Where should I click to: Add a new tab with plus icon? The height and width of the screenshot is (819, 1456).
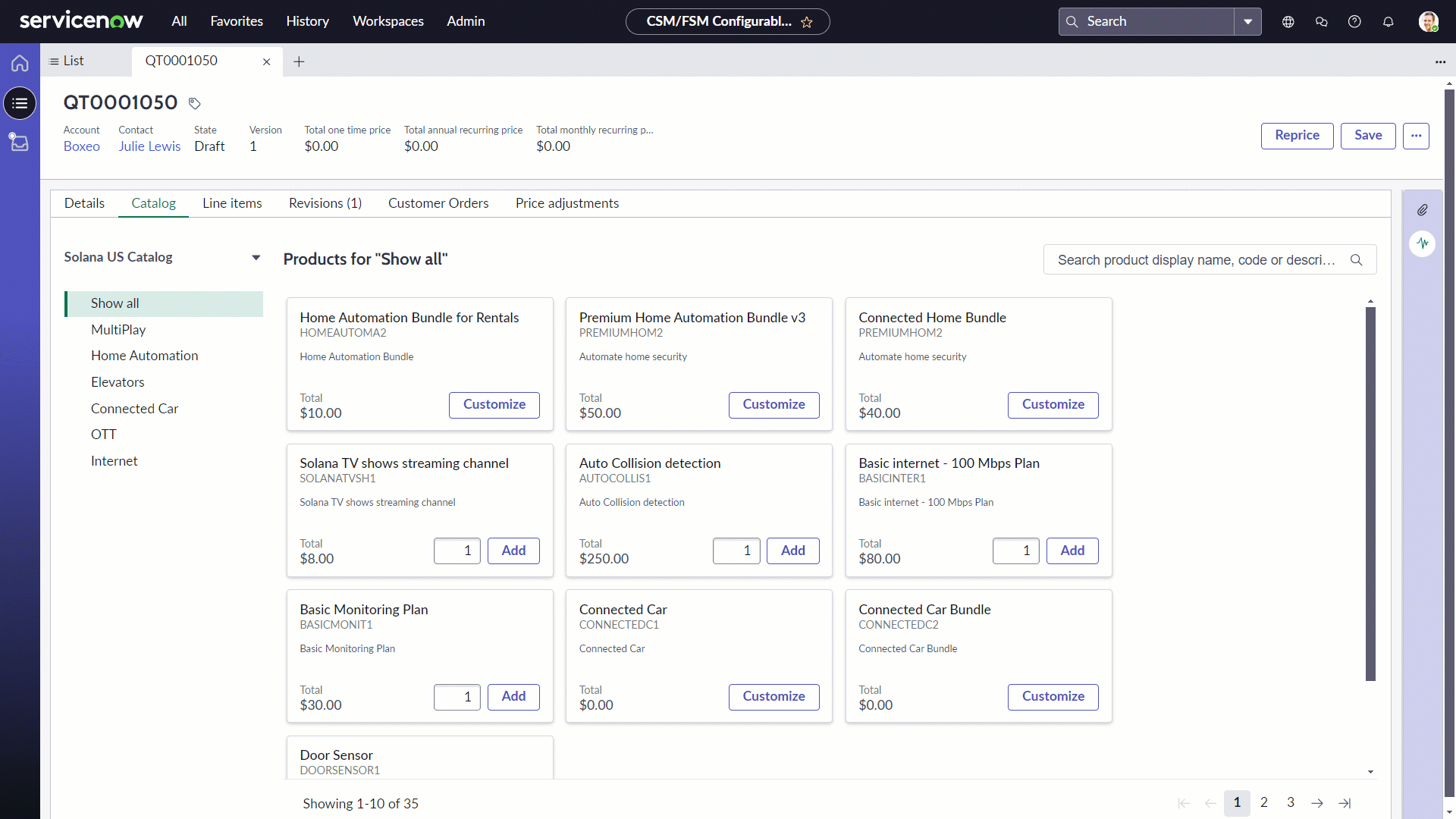(x=299, y=62)
